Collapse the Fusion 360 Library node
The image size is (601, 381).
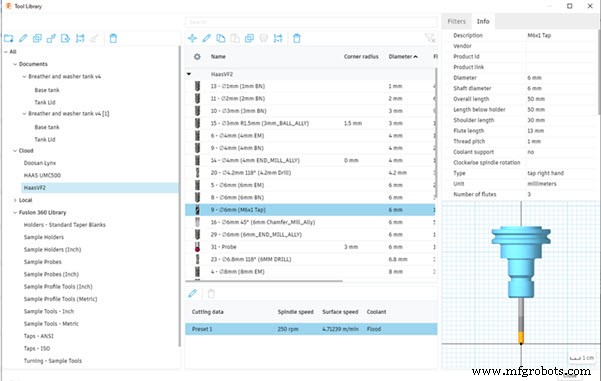point(15,212)
